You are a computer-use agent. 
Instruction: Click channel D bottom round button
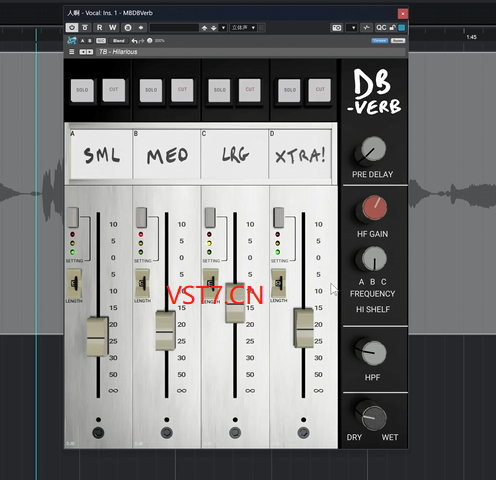pos(303,433)
